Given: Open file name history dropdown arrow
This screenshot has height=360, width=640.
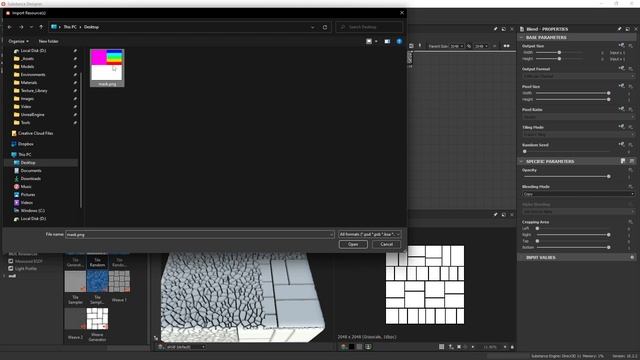Looking at the screenshot, I should coord(331,234).
